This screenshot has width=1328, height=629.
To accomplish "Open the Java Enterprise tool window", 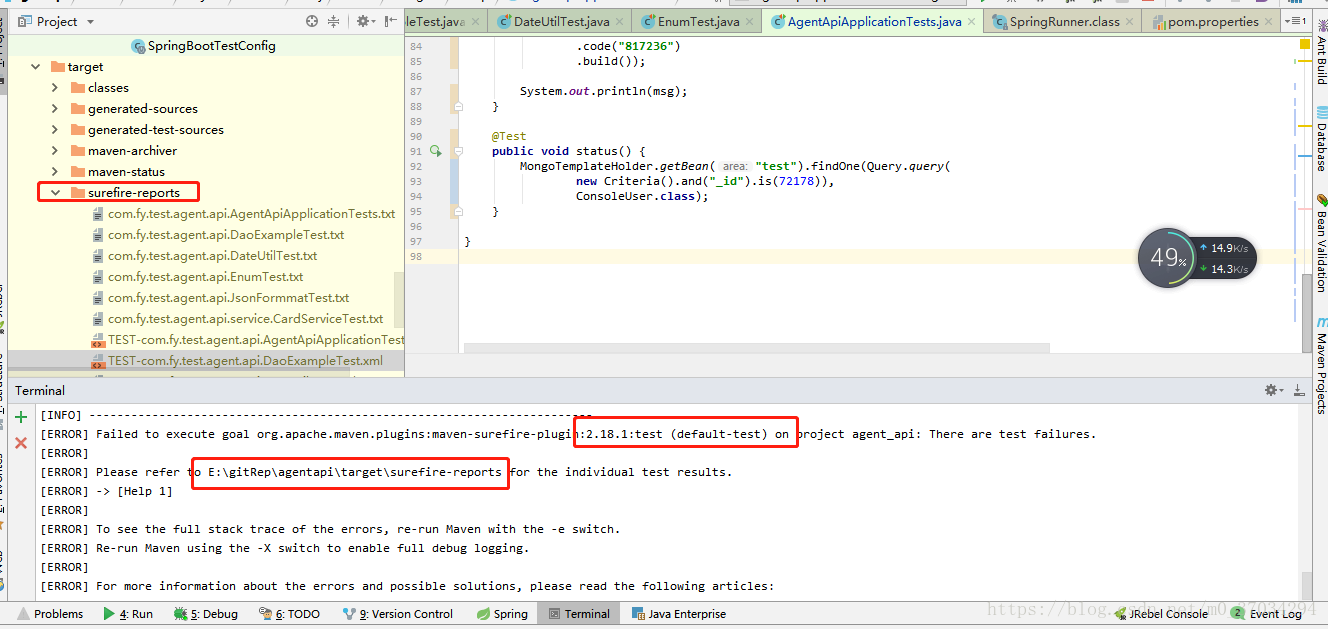I will pos(678,614).
